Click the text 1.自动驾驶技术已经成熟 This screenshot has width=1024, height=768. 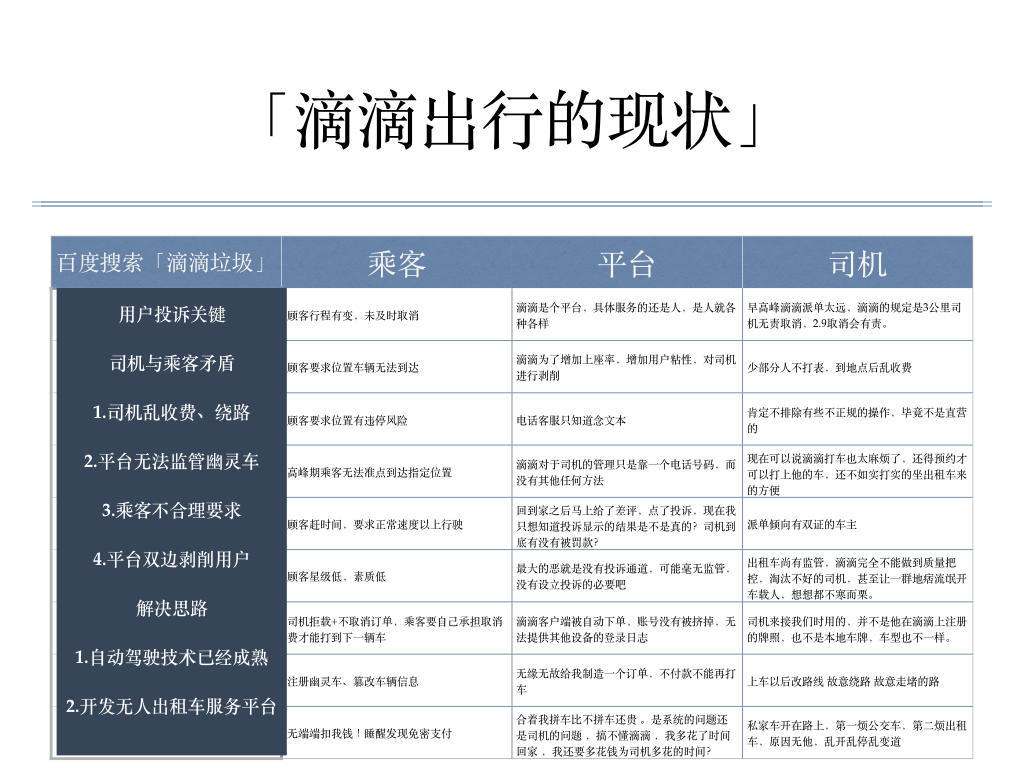click(x=172, y=658)
